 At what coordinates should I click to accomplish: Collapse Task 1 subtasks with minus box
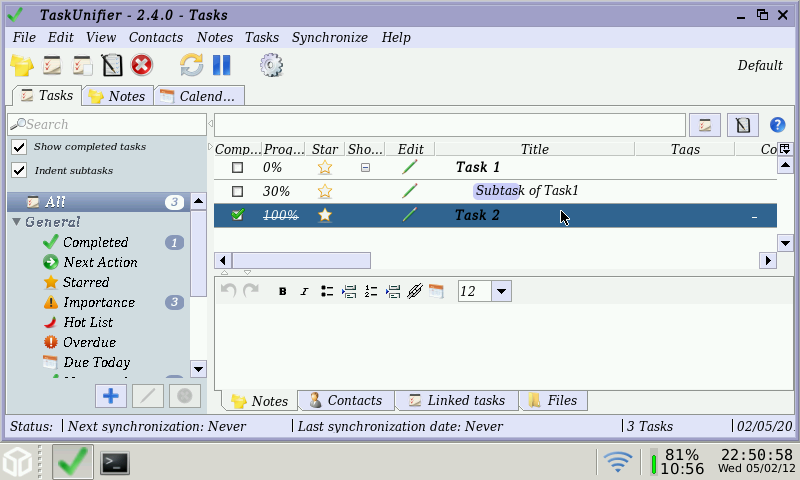click(365, 167)
